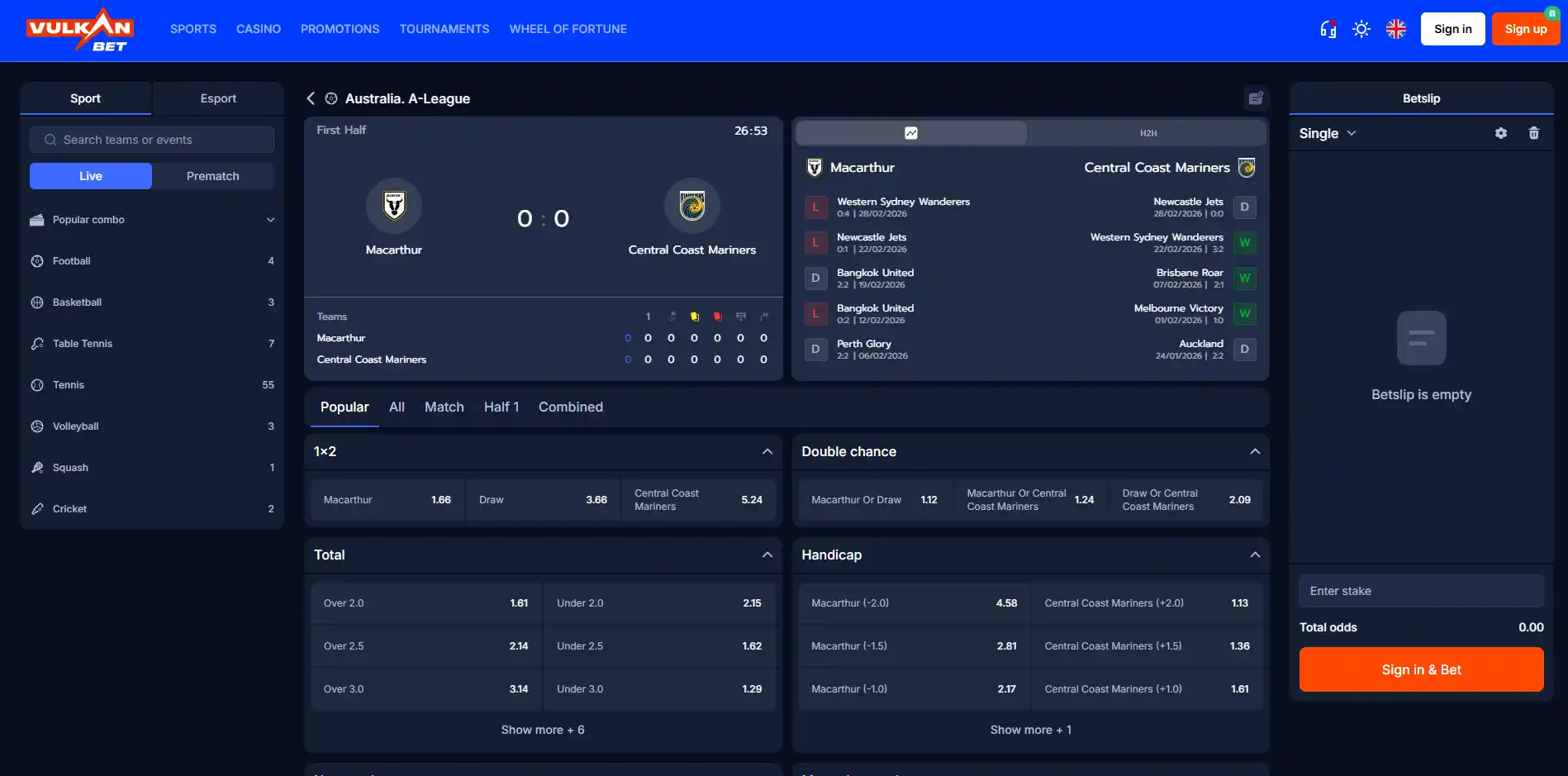The height and width of the screenshot is (776, 1568).
Task: Open betslip settings gear icon
Action: [1501, 133]
